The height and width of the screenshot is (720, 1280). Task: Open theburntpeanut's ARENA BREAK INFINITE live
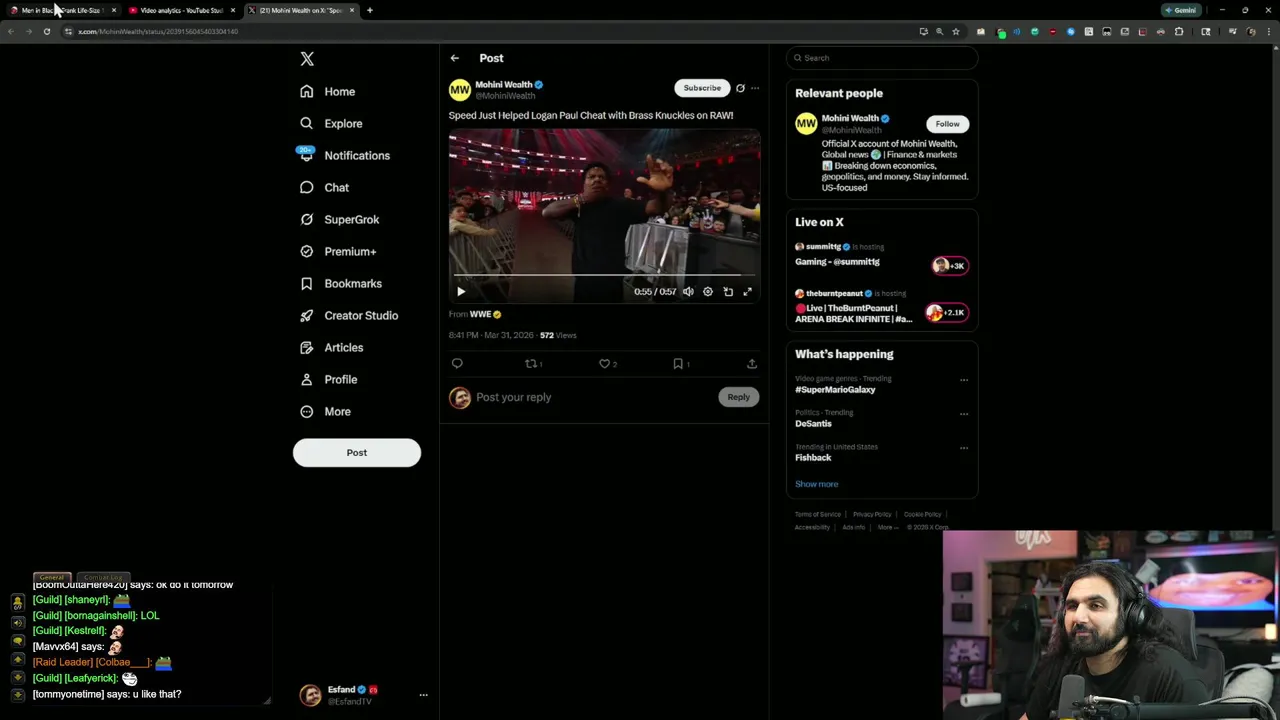coord(882,307)
